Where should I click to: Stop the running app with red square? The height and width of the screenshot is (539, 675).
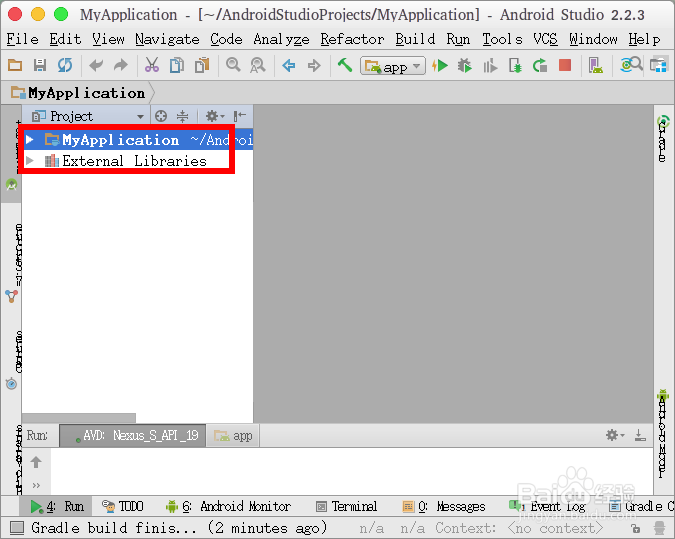[565, 65]
